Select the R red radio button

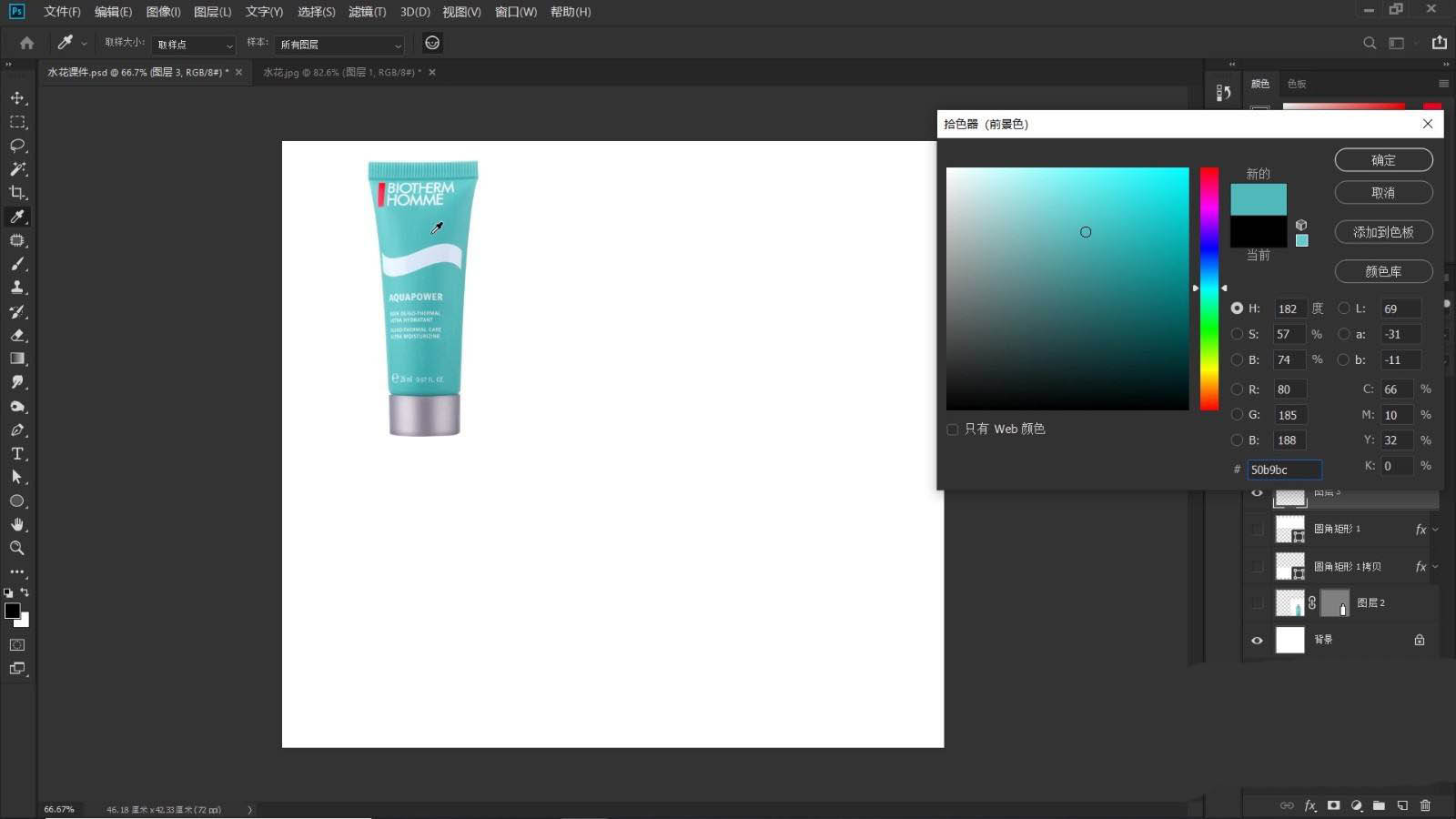(1237, 389)
